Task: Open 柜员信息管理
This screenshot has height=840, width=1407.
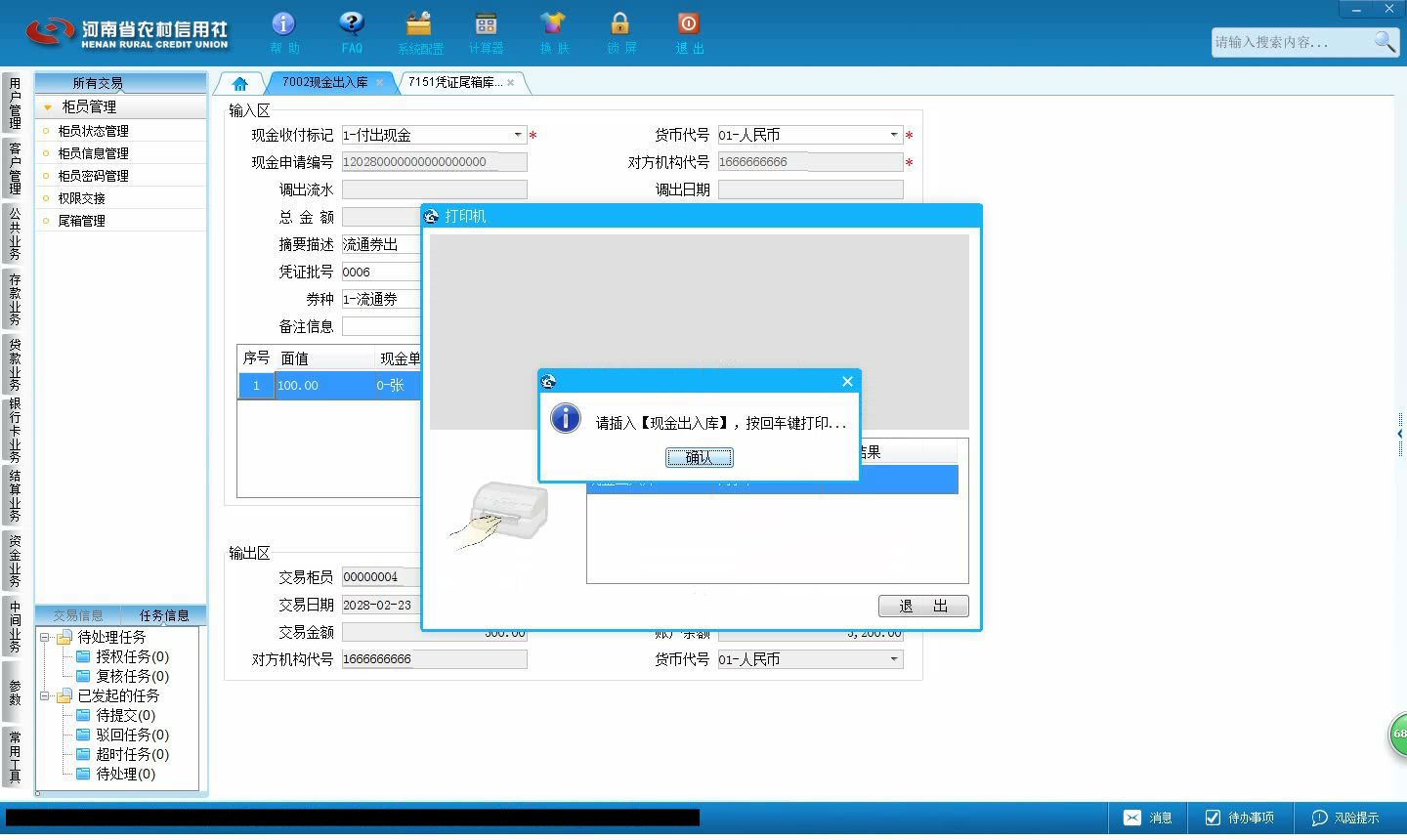Action: point(93,153)
